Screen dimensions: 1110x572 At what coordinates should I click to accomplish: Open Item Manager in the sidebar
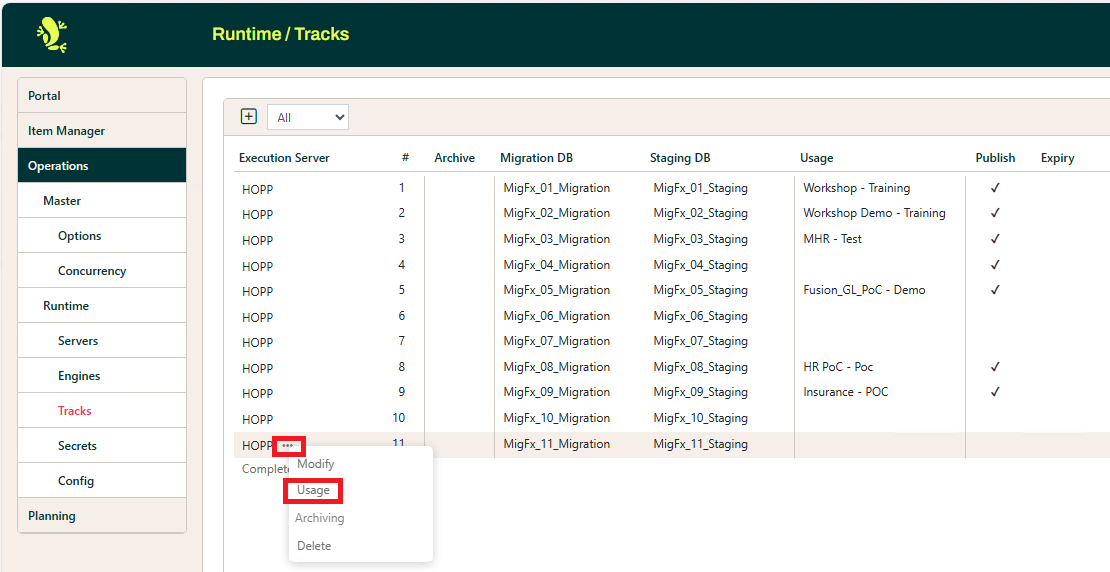102,131
